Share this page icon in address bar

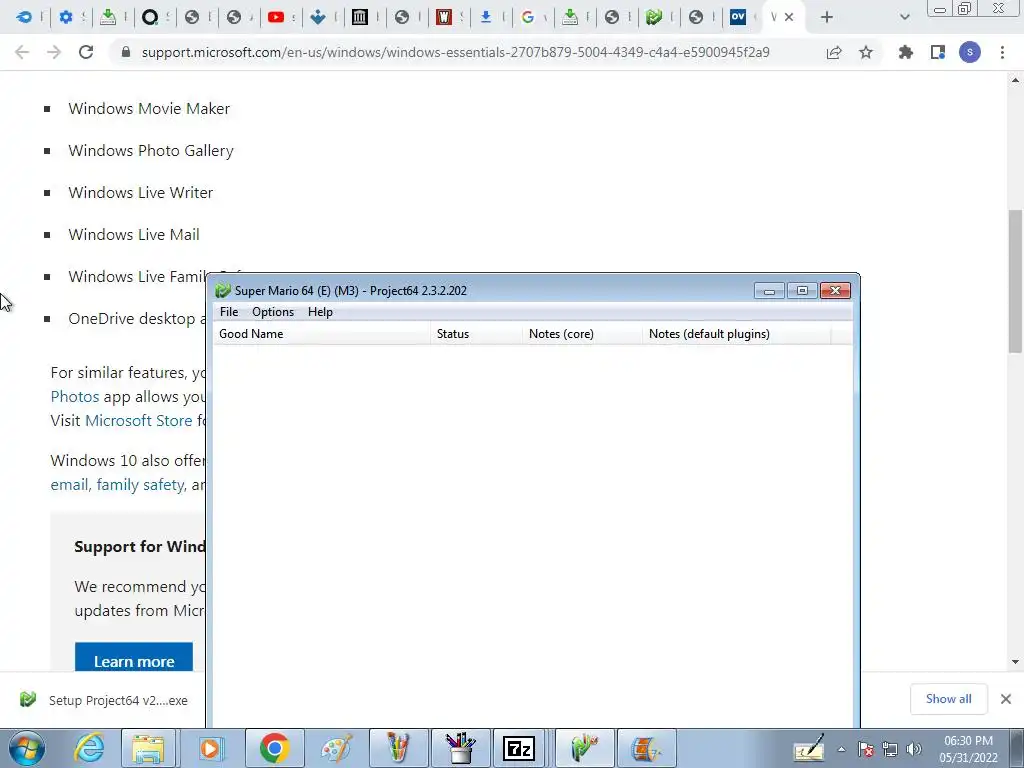pyautogui.click(x=834, y=52)
